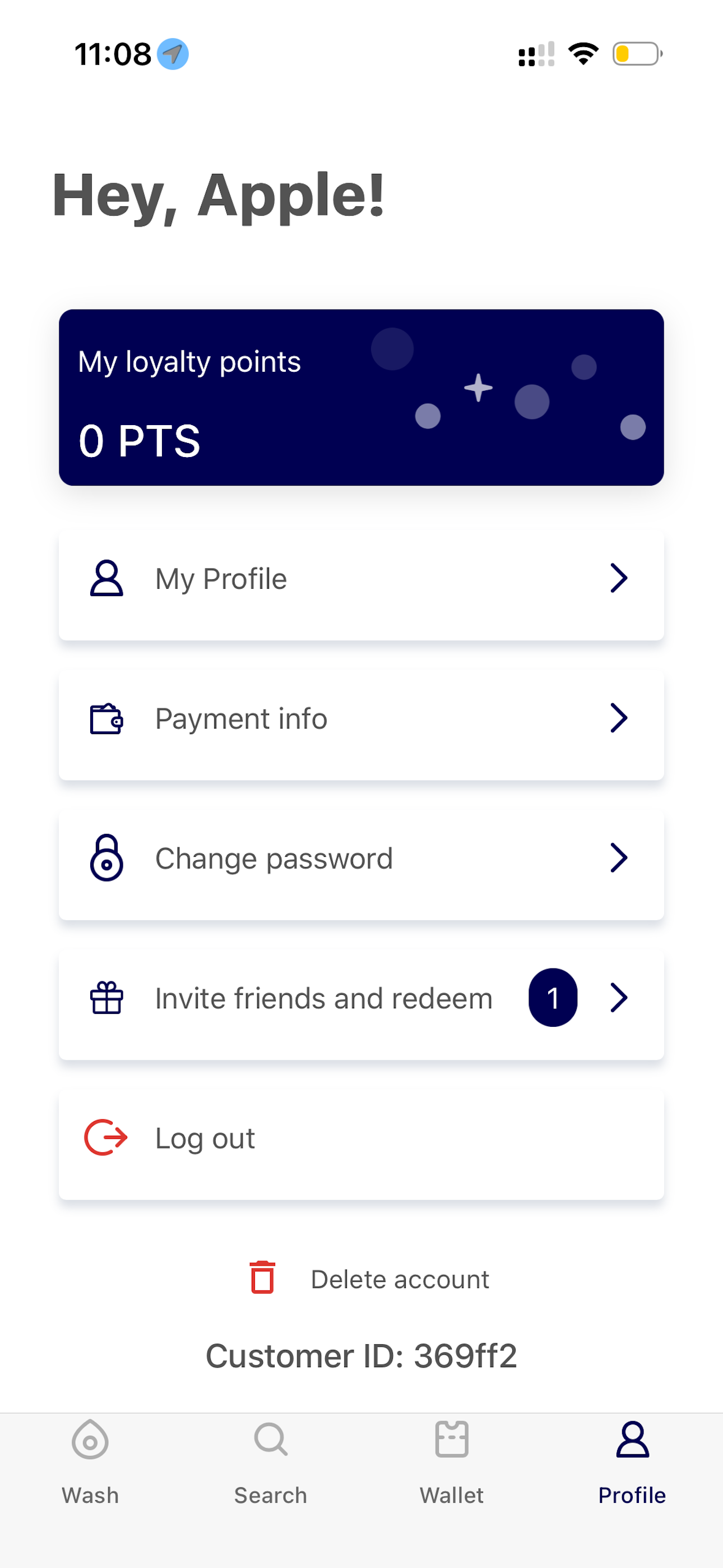Tap the Search magnifier icon
Viewport: 723px width, 1568px height.
point(271,1439)
